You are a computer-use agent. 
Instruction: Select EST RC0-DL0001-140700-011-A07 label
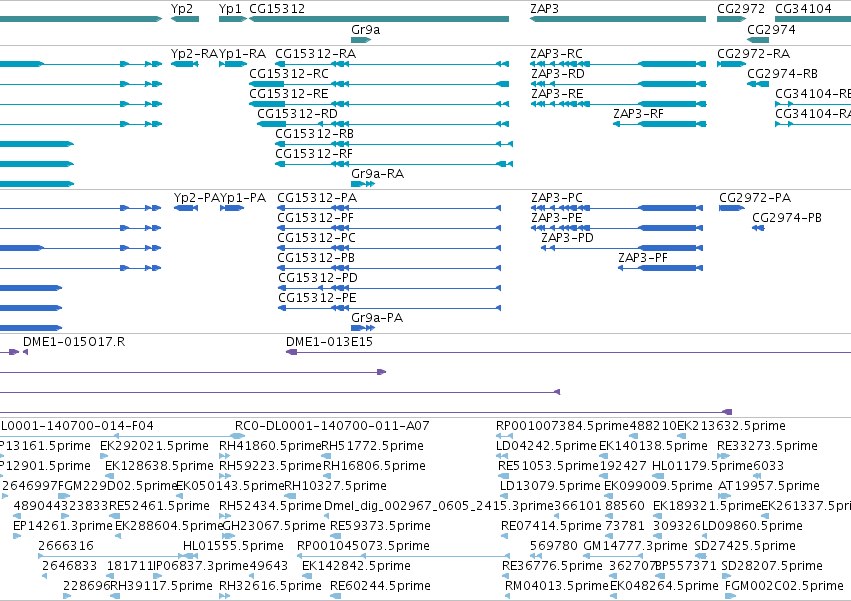click(332, 426)
